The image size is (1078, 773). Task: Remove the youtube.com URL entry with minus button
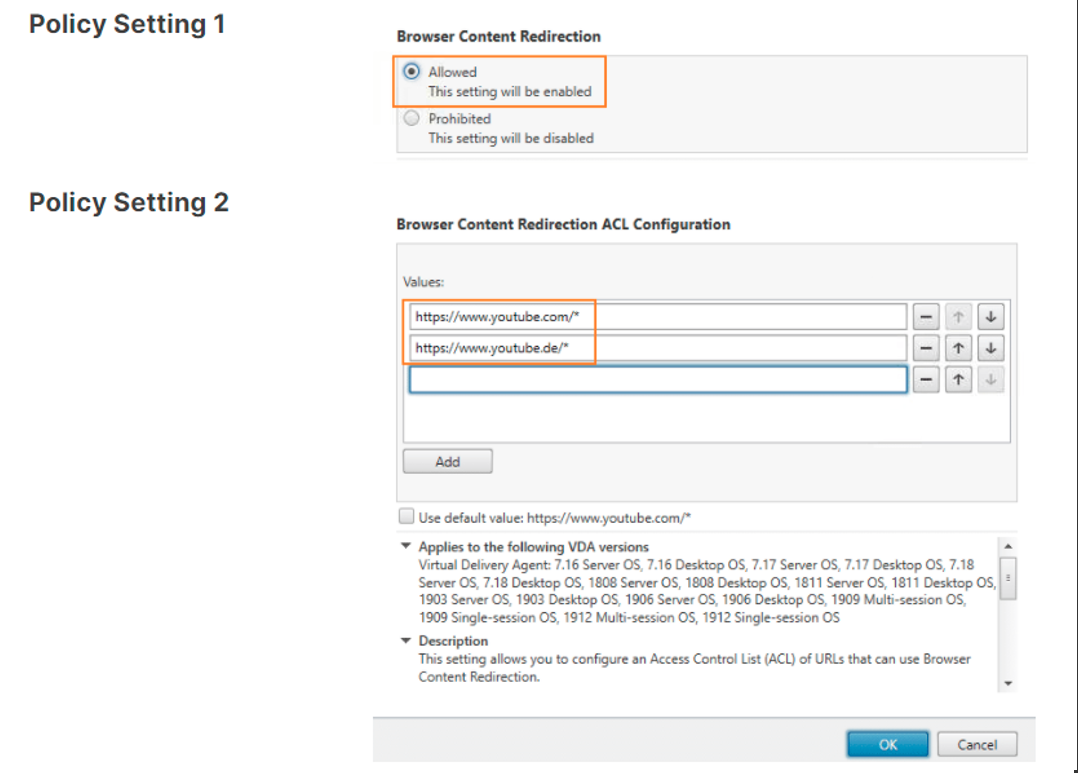[x=926, y=317]
